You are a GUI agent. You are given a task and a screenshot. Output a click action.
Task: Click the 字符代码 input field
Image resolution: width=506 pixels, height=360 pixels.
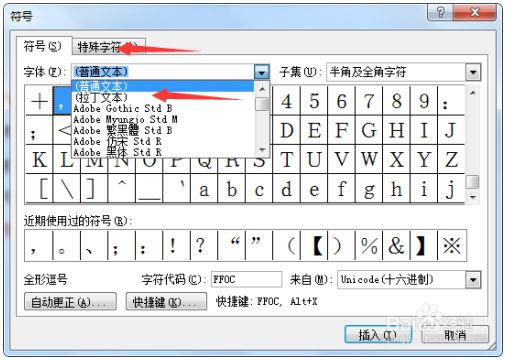click(246, 279)
